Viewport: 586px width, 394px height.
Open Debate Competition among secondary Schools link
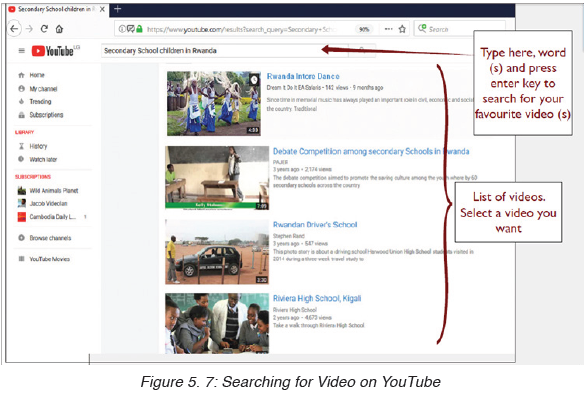371,151
